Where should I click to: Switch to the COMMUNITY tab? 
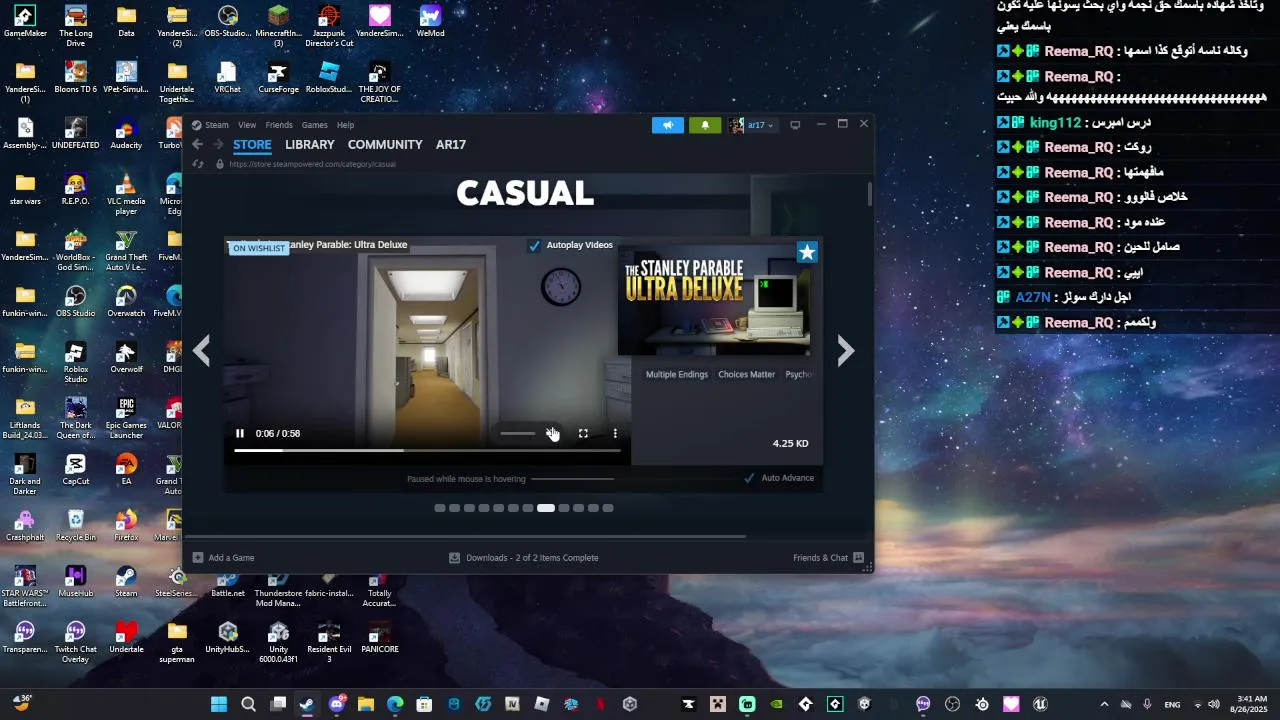(385, 145)
